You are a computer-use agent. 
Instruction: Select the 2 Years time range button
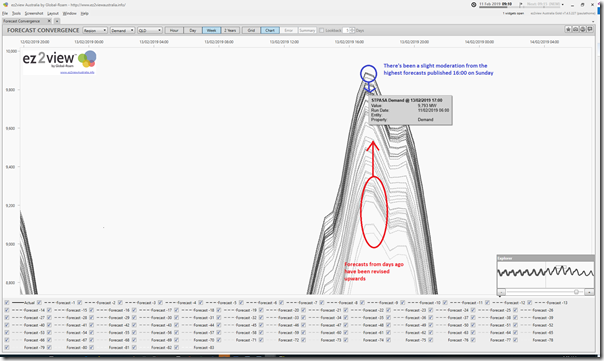click(x=230, y=30)
